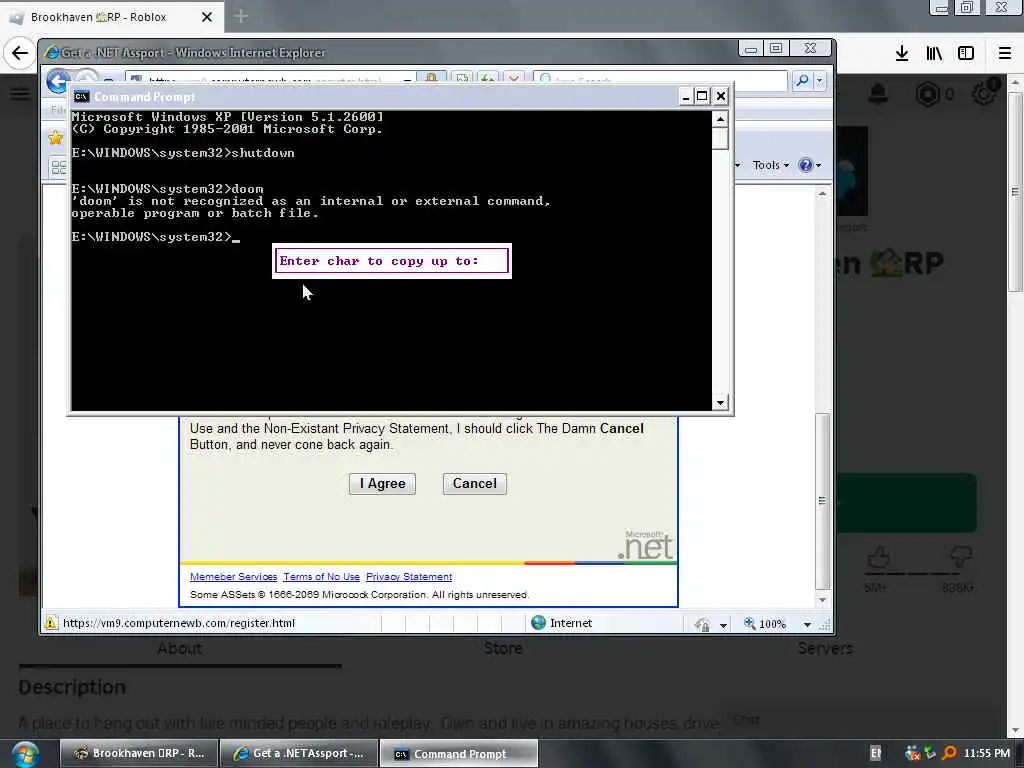Click the Favorites star icon in Internet Explorer
The width and height of the screenshot is (1024, 768).
coord(56,137)
